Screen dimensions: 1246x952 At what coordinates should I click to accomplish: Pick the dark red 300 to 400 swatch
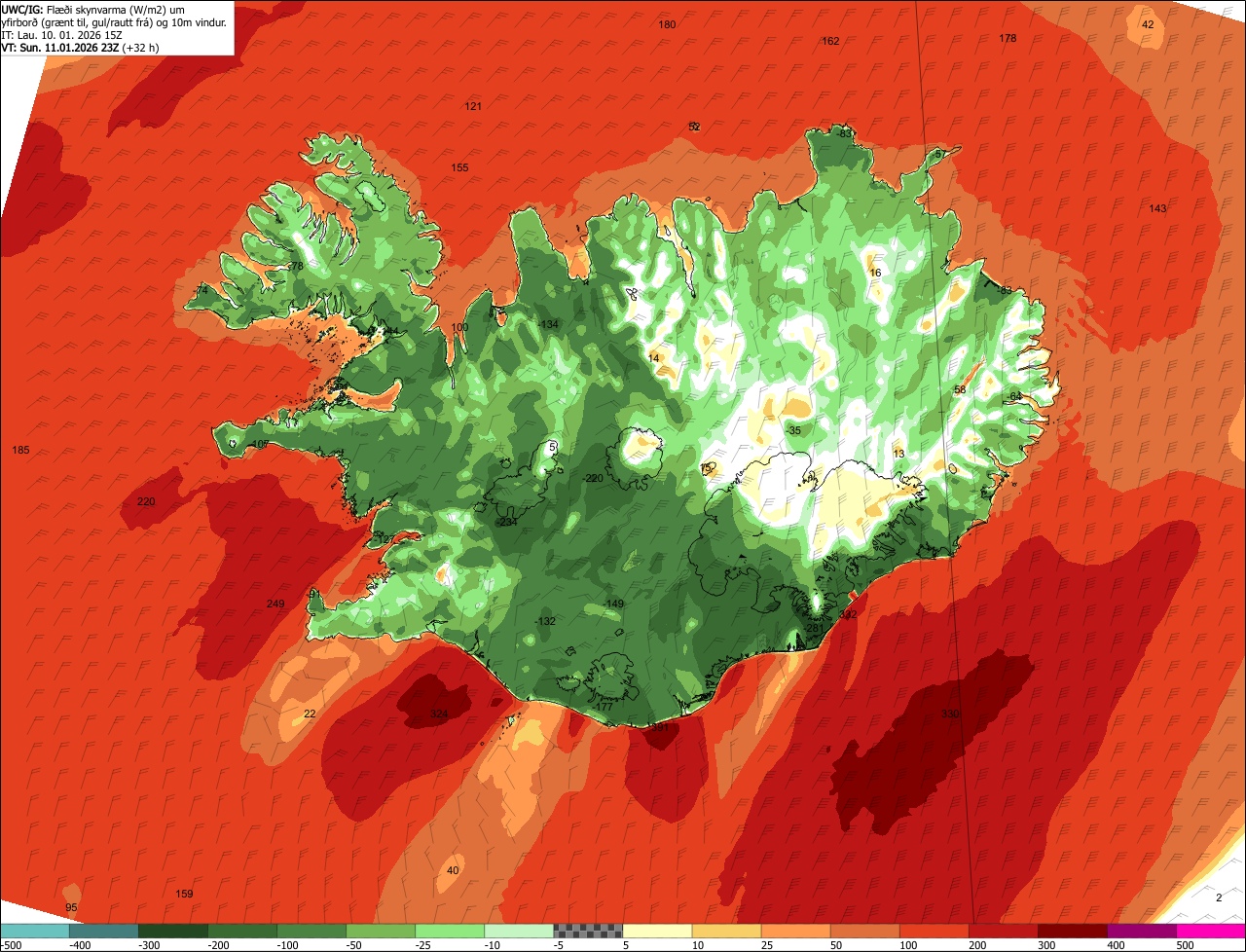click(x=1072, y=931)
